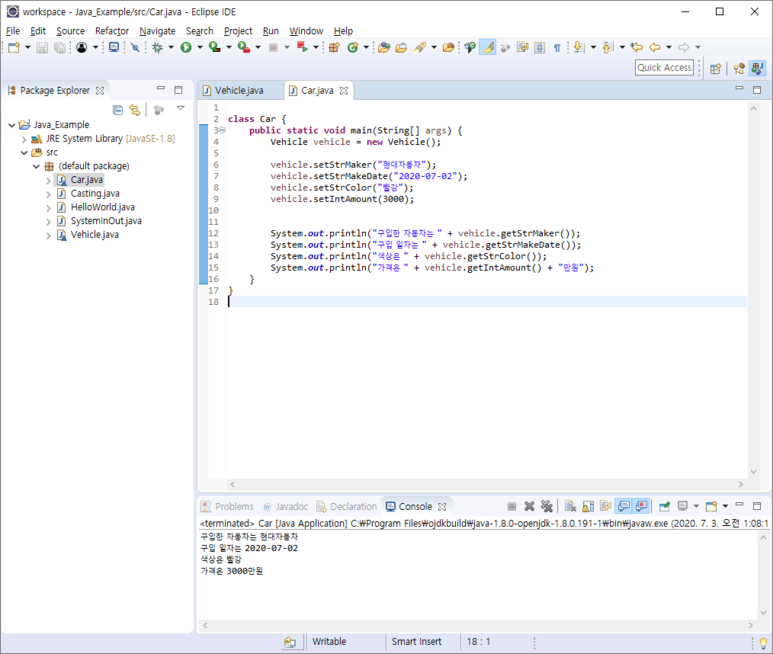Click the Search flashlight icon
Image resolution: width=773 pixels, height=654 pixels.
(x=420, y=47)
